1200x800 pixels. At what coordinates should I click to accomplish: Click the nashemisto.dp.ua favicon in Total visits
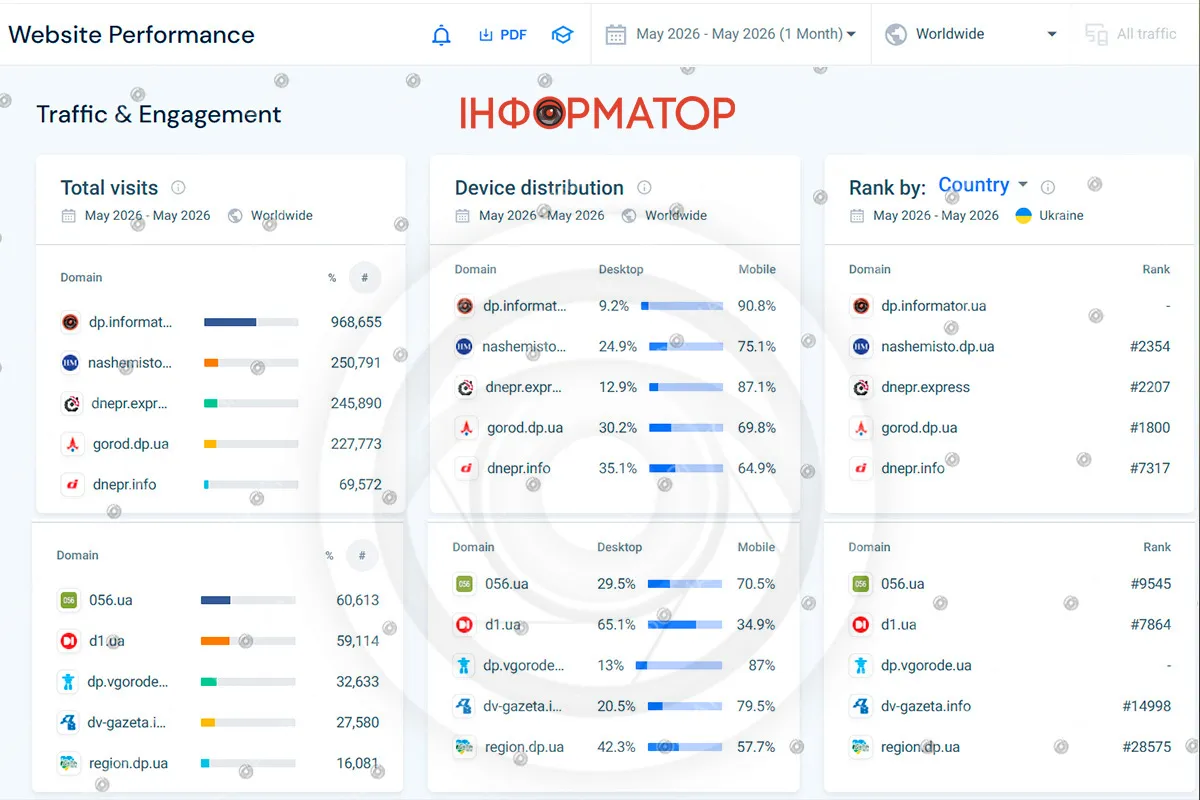point(70,363)
